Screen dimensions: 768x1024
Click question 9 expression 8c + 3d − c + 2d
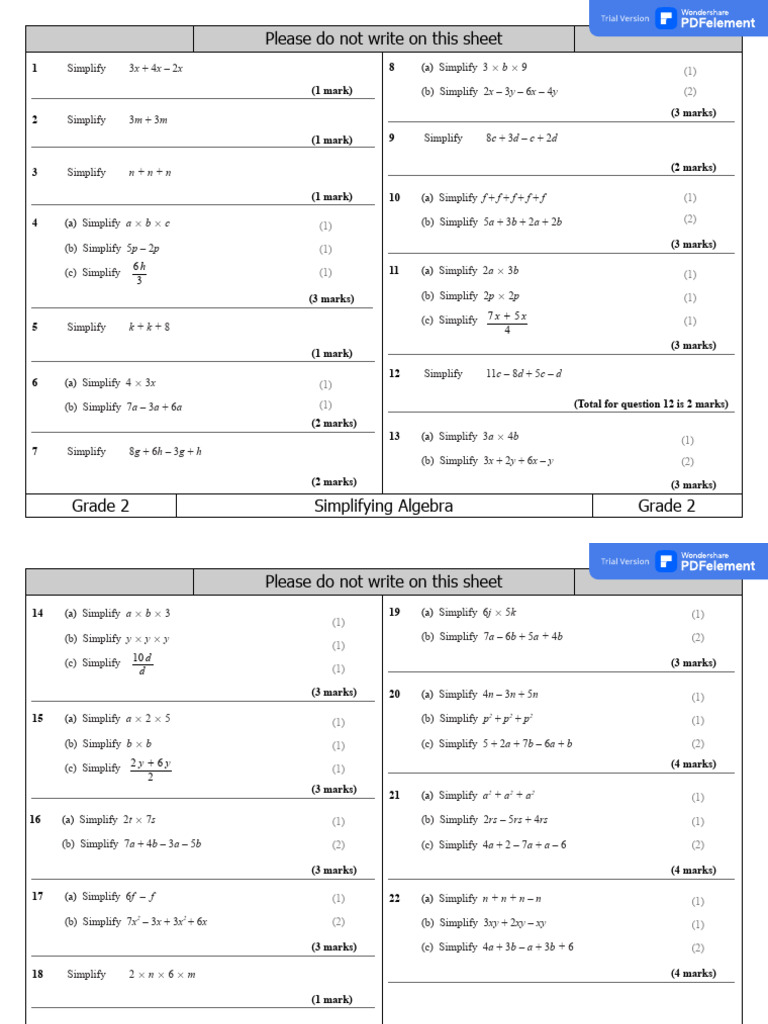521,138
